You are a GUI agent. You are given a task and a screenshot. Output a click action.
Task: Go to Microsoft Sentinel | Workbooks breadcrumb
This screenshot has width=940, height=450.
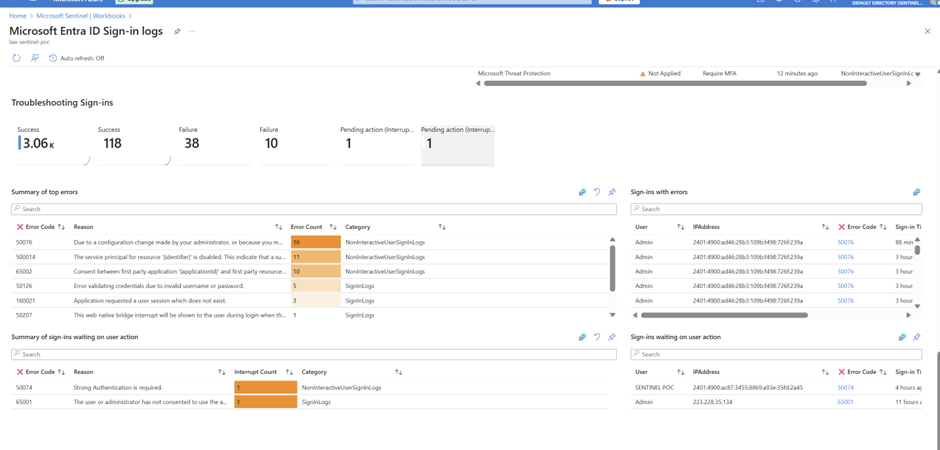(x=80, y=16)
